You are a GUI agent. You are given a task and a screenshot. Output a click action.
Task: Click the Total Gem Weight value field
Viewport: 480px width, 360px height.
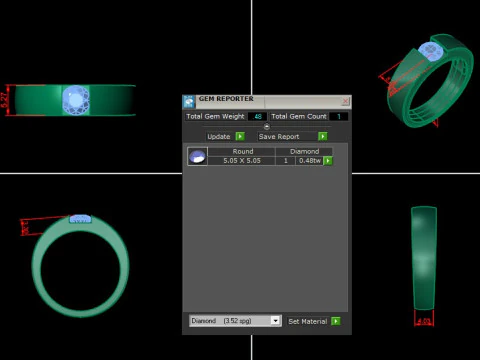pyautogui.click(x=257, y=116)
